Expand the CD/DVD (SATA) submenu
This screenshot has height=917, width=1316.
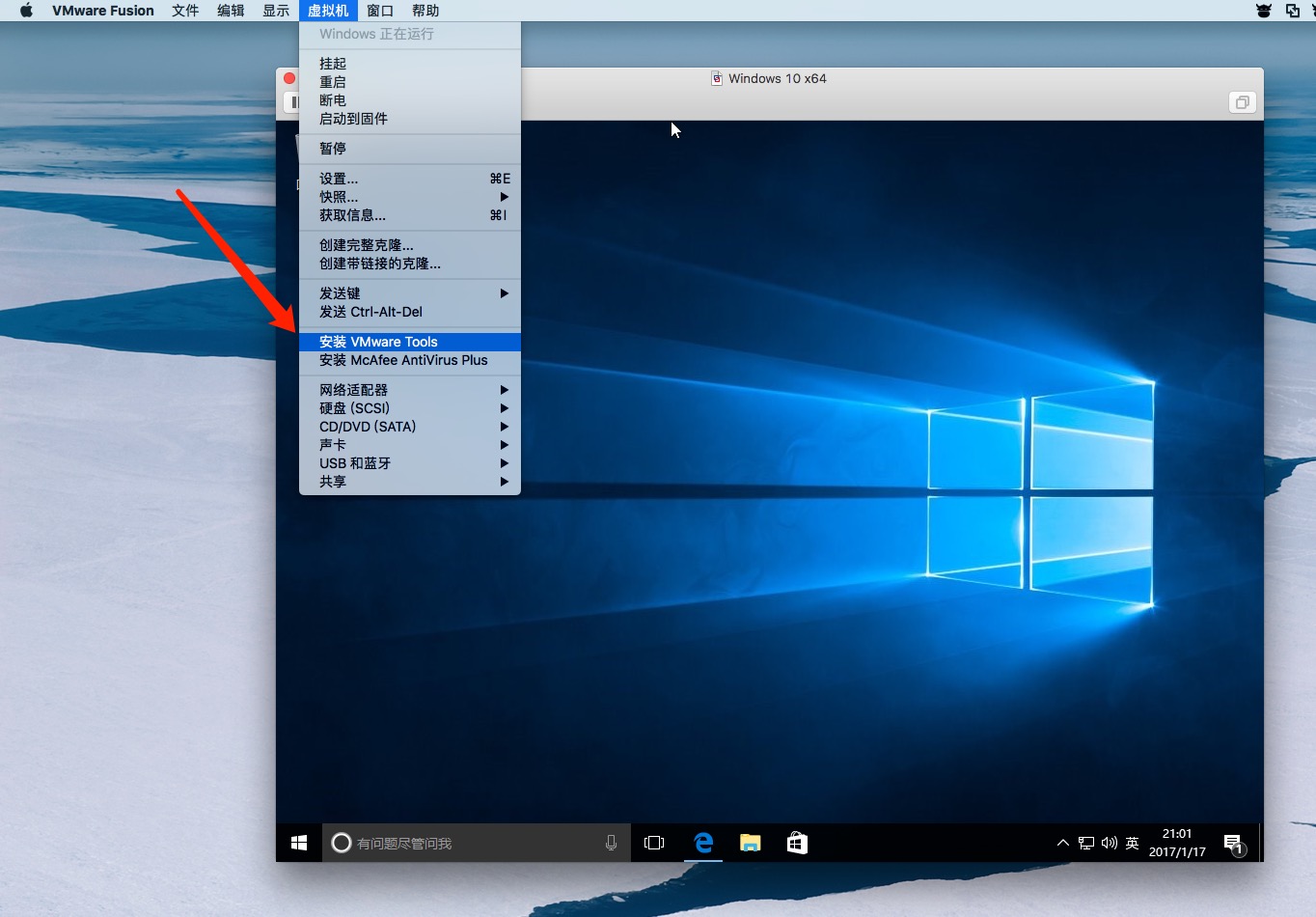pos(410,427)
